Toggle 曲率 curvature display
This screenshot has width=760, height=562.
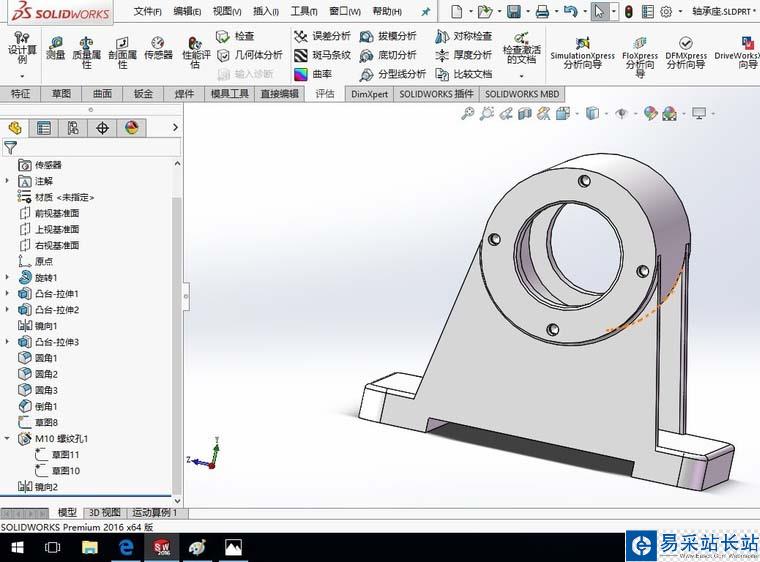pyautogui.click(x=312, y=74)
